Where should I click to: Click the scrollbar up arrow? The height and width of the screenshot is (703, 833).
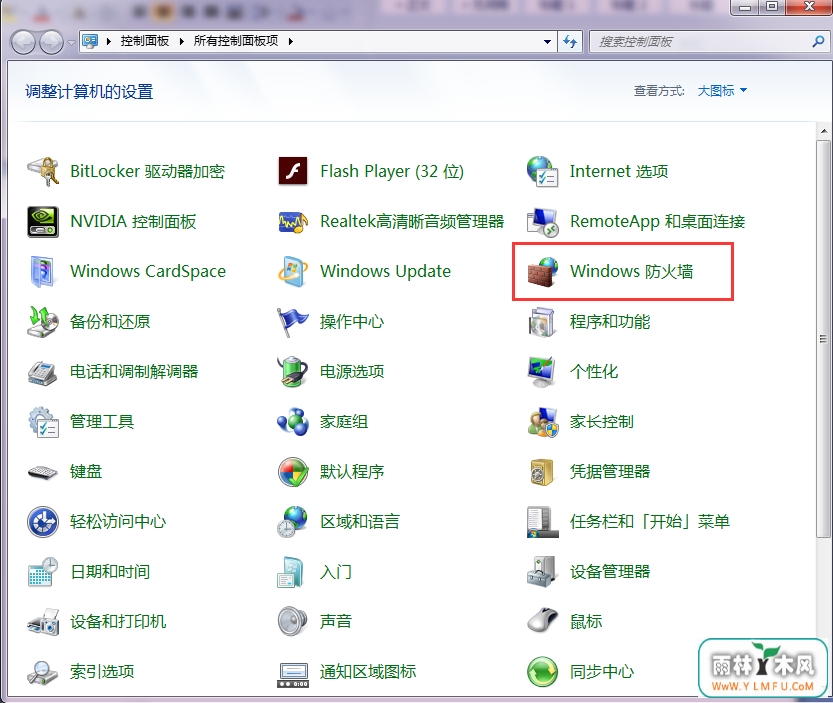point(824,131)
